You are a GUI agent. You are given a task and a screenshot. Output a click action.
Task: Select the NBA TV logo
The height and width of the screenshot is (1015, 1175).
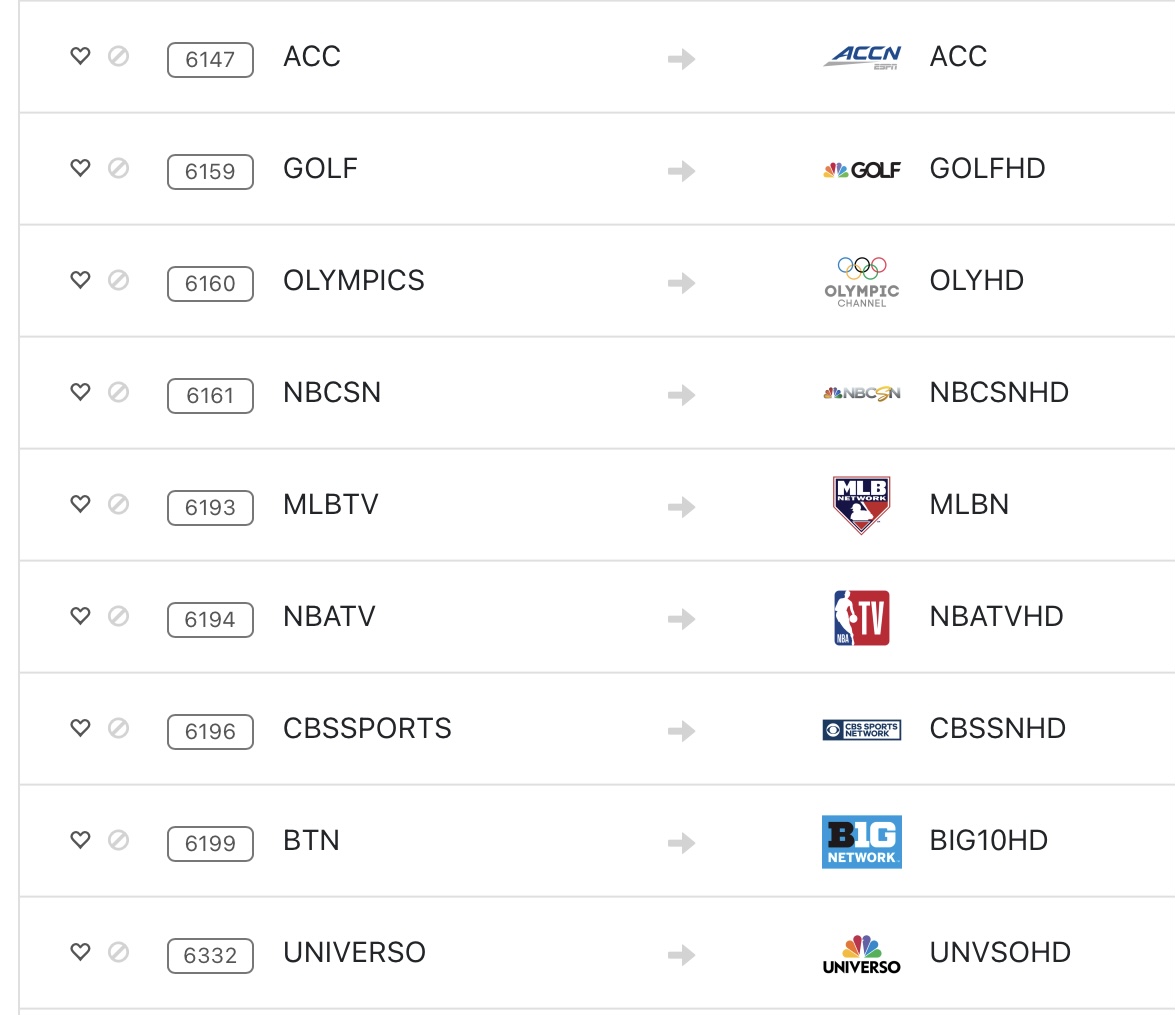coord(861,617)
